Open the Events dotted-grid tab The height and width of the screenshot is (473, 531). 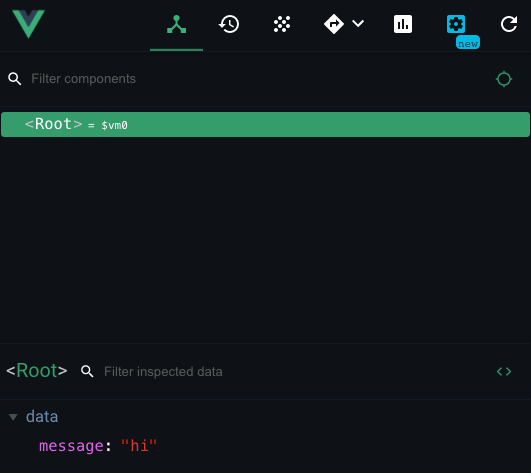(x=282, y=24)
